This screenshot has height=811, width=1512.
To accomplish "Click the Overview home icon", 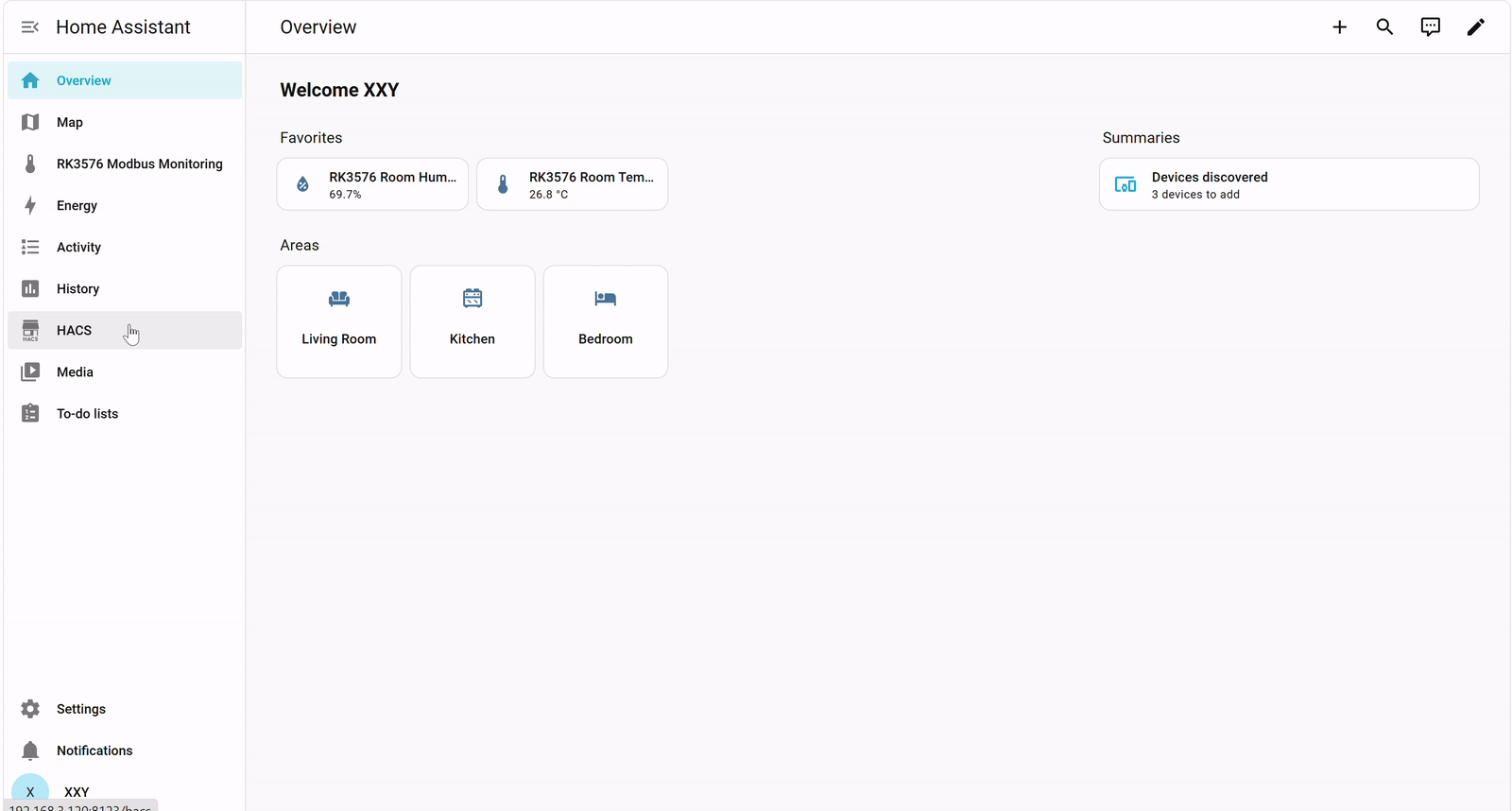I will point(30,80).
